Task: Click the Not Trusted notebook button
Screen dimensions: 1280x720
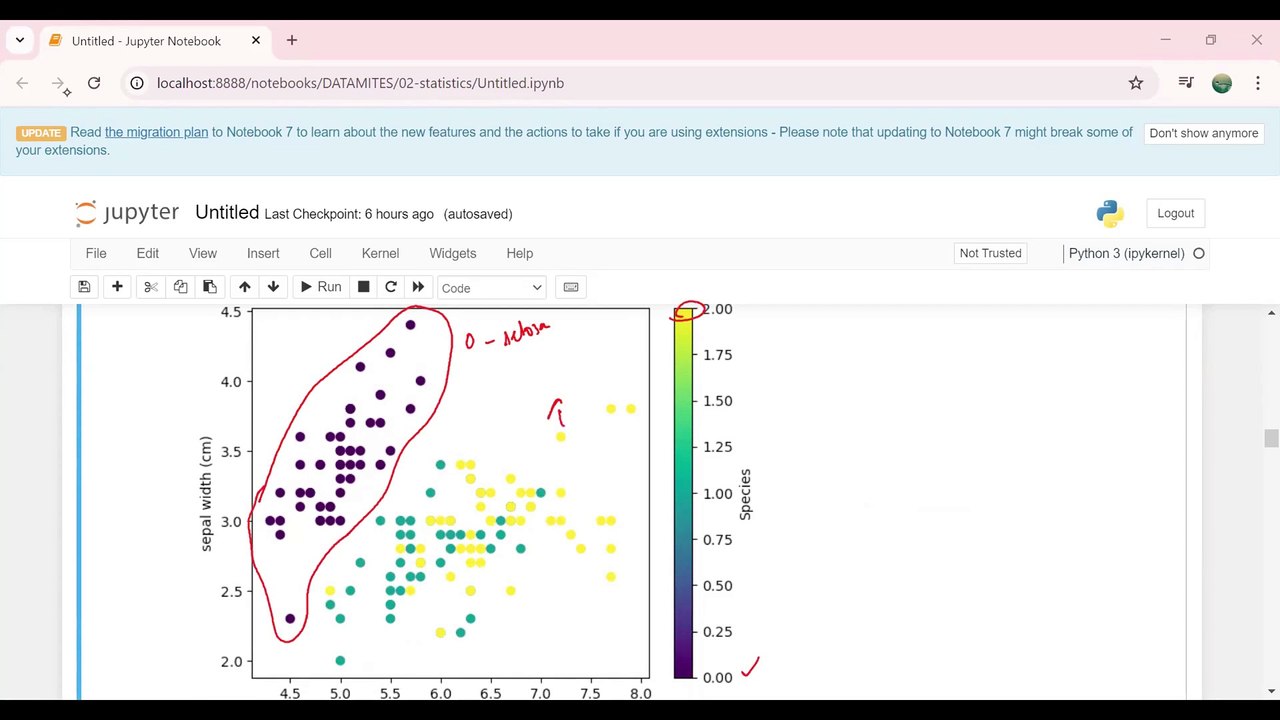Action: [x=991, y=253]
